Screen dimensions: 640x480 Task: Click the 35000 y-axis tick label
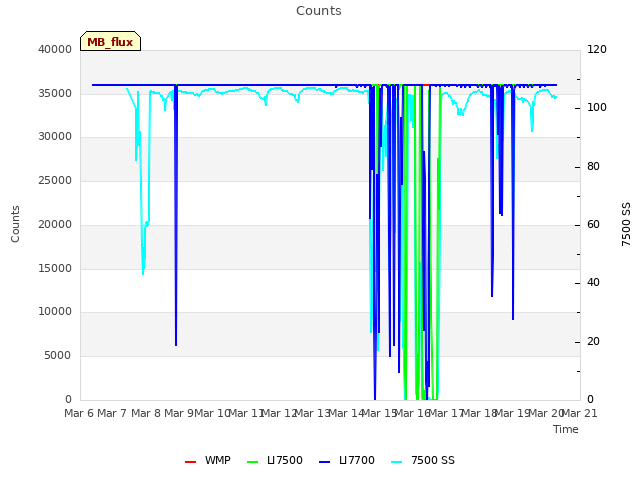click(x=55, y=93)
